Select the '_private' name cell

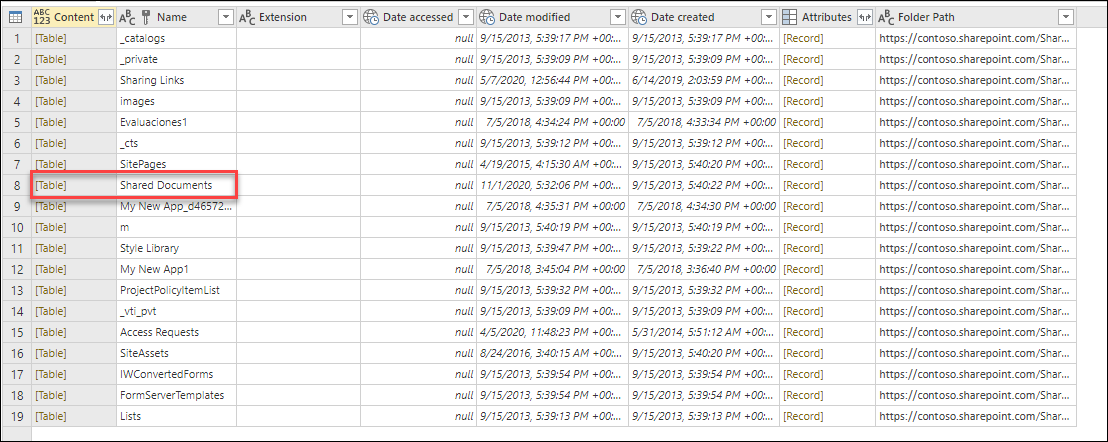pos(176,59)
